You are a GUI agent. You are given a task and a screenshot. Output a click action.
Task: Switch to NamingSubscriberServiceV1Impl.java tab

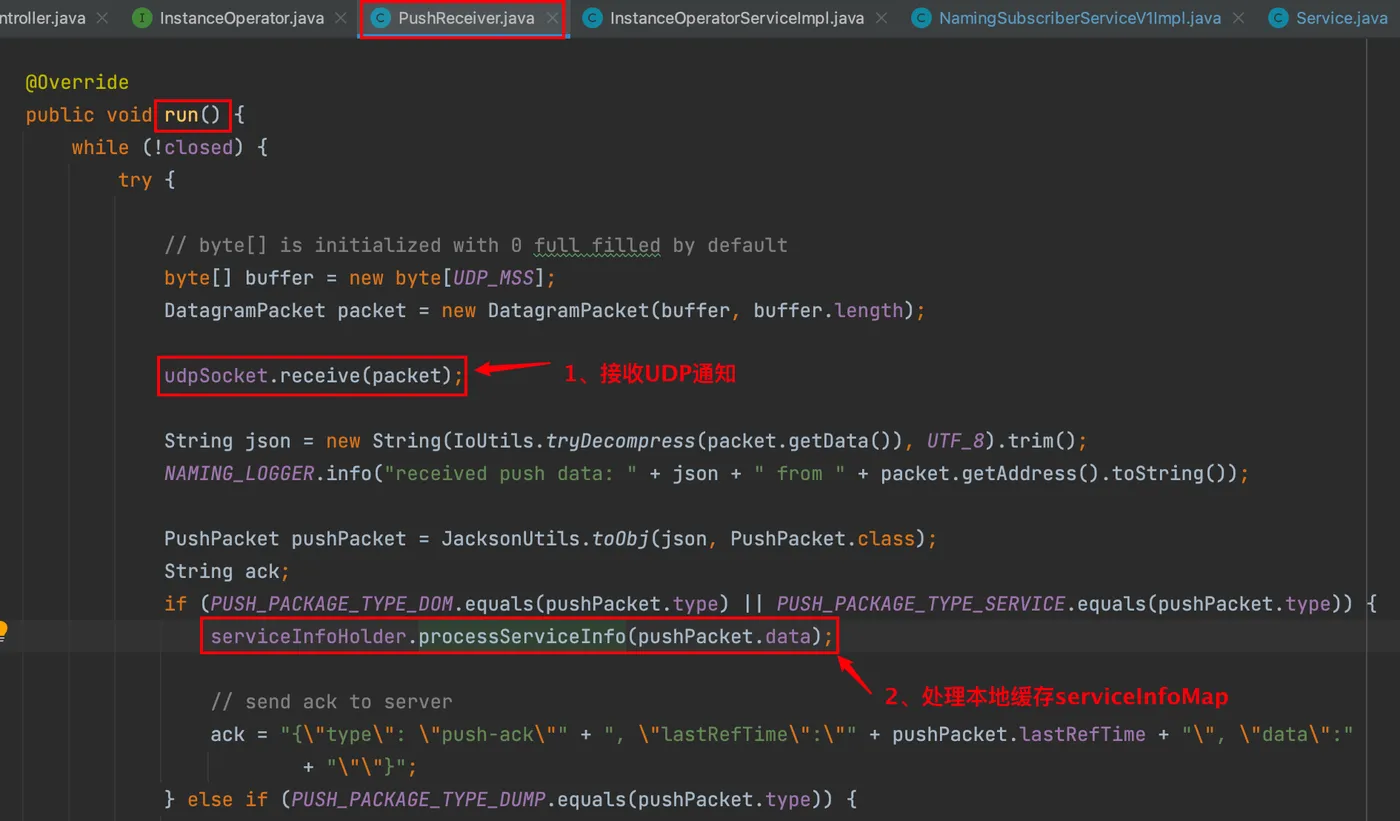click(1080, 18)
